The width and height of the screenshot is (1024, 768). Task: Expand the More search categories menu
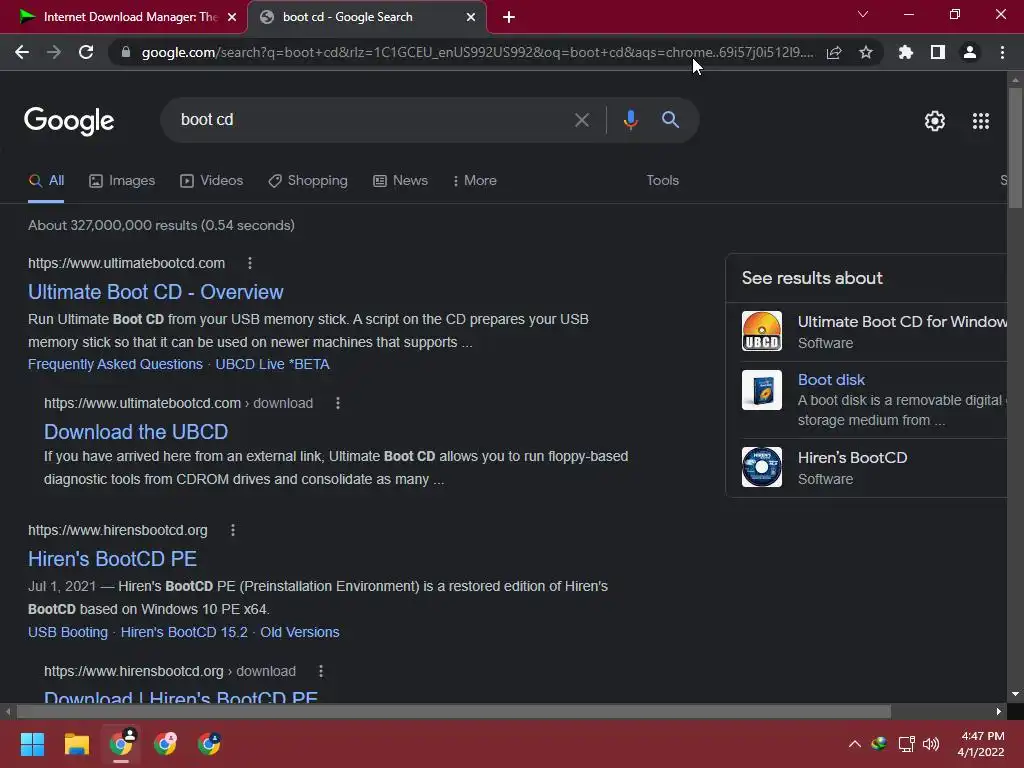475,181
